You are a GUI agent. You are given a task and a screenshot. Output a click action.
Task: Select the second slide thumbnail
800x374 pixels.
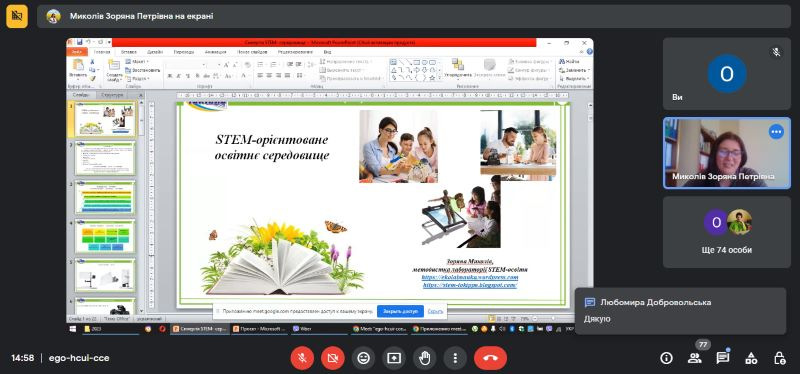tap(105, 158)
